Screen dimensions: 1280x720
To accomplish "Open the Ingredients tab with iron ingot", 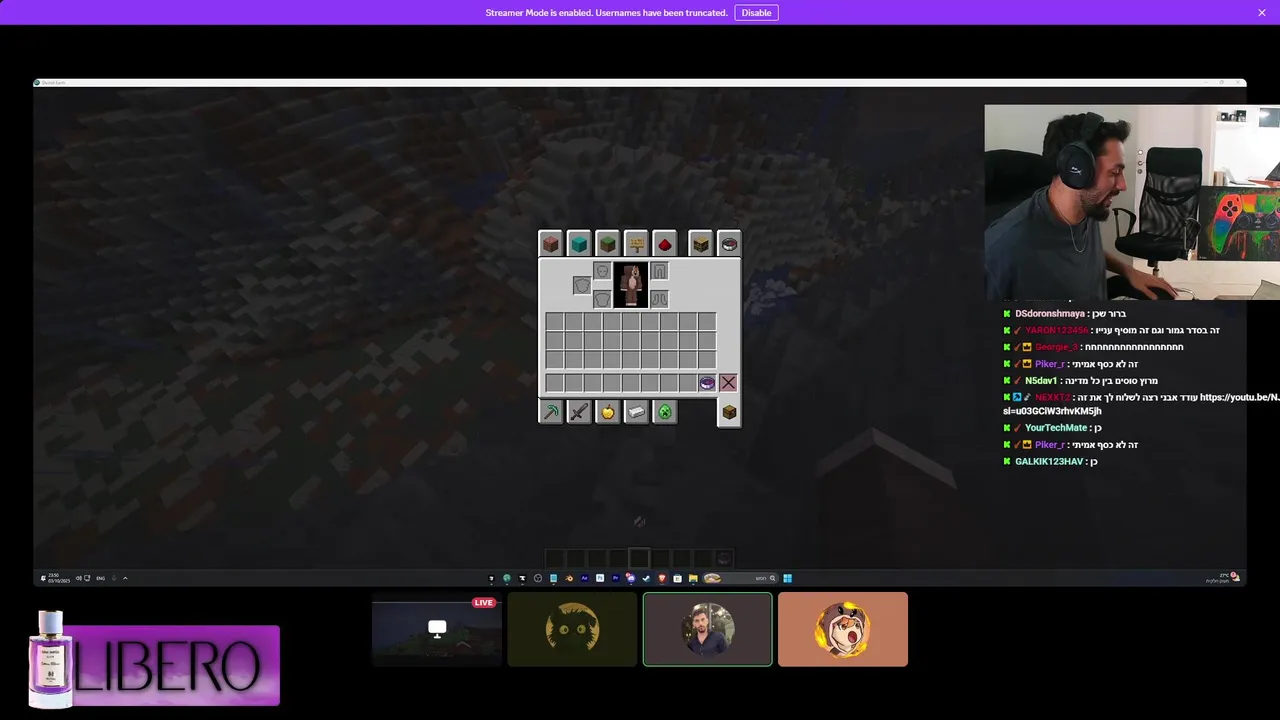I will [x=636, y=412].
